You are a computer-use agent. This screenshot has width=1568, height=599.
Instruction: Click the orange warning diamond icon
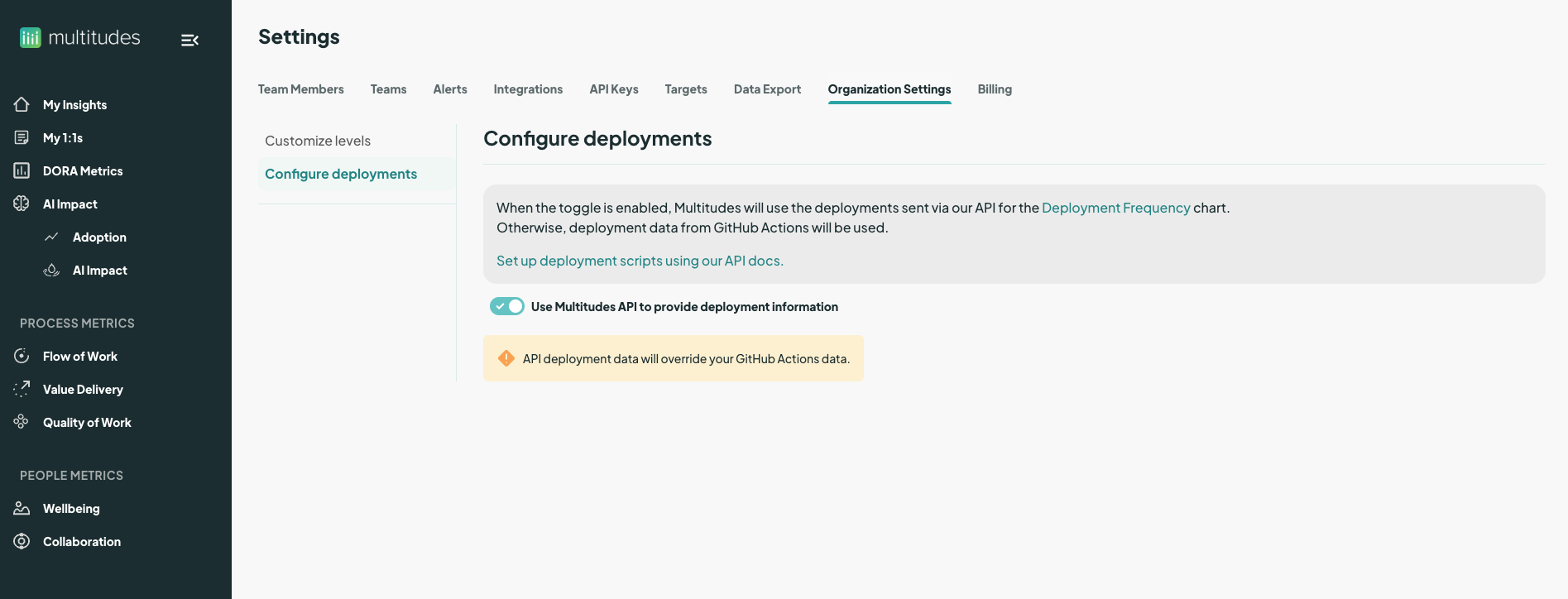tap(506, 358)
